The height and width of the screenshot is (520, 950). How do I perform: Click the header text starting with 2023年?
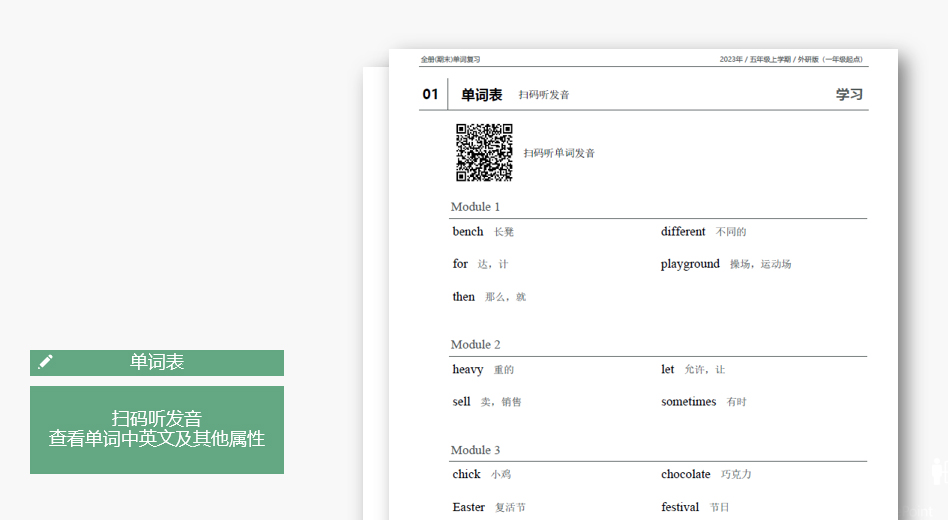click(x=790, y=60)
